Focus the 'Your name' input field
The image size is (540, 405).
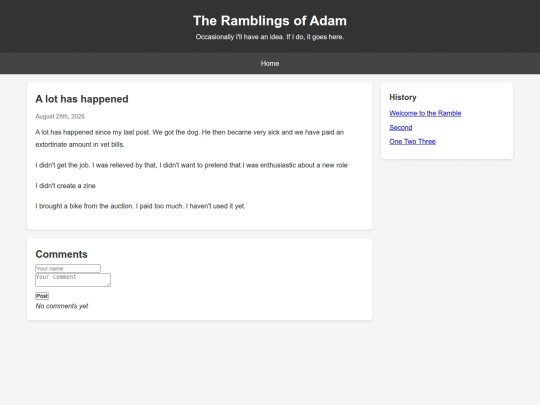coord(68,268)
